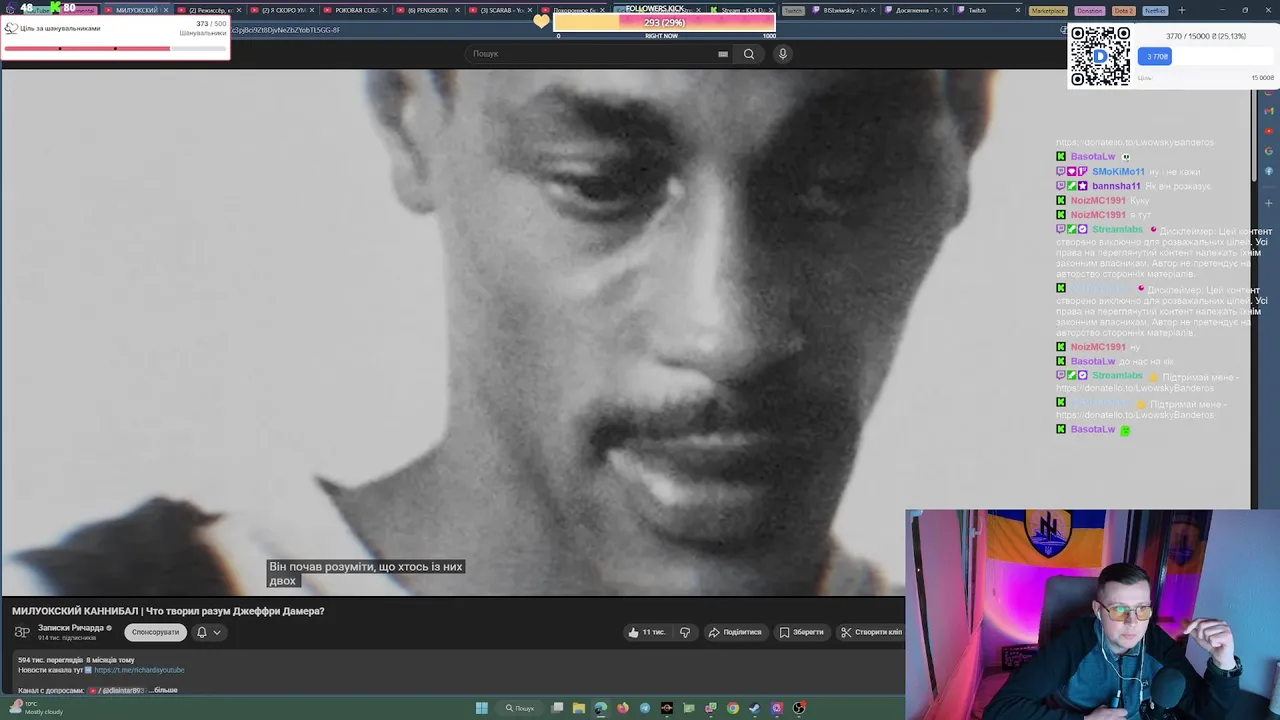Switch to МИЛУОКСКИЙ browser tab
Image resolution: width=1280 pixels, height=720 pixels.
click(x=137, y=10)
